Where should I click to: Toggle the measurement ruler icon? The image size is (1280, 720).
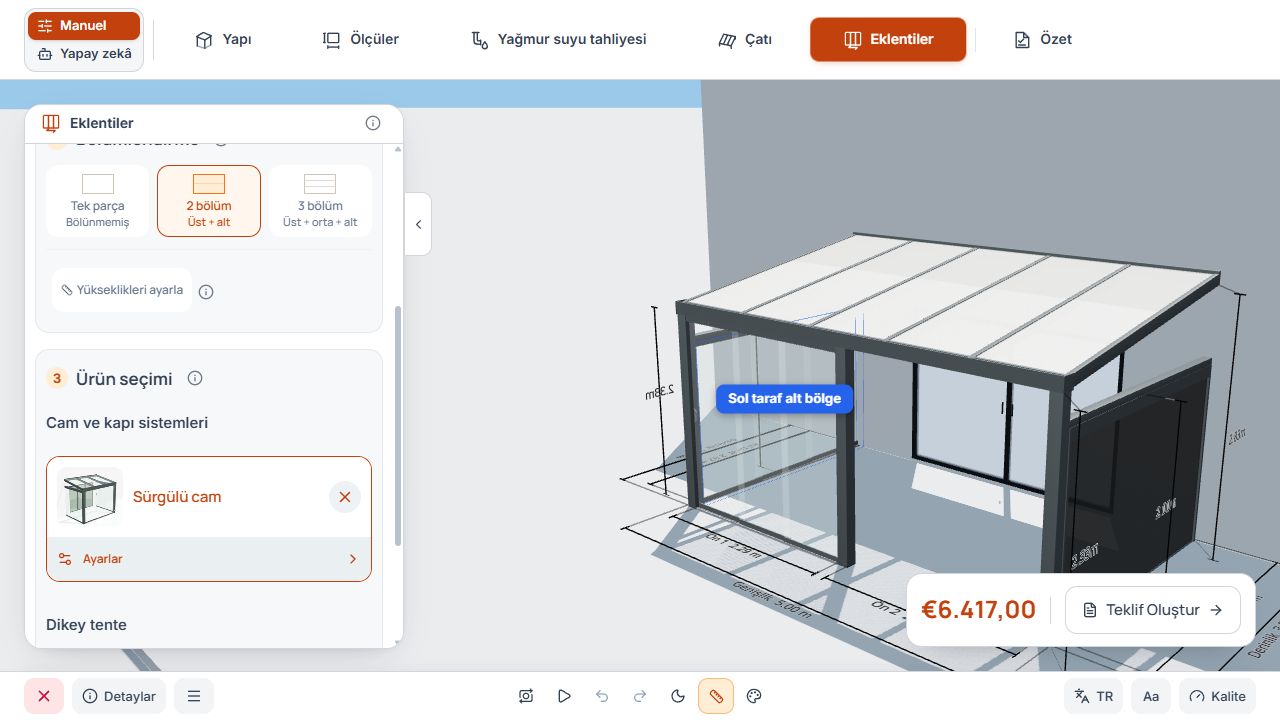pos(716,696)
